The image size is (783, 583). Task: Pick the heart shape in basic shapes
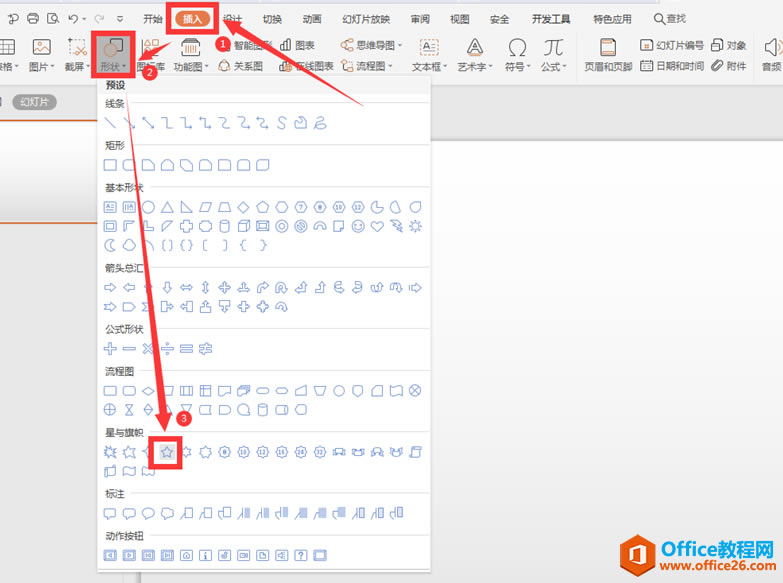tap(377, 226)
